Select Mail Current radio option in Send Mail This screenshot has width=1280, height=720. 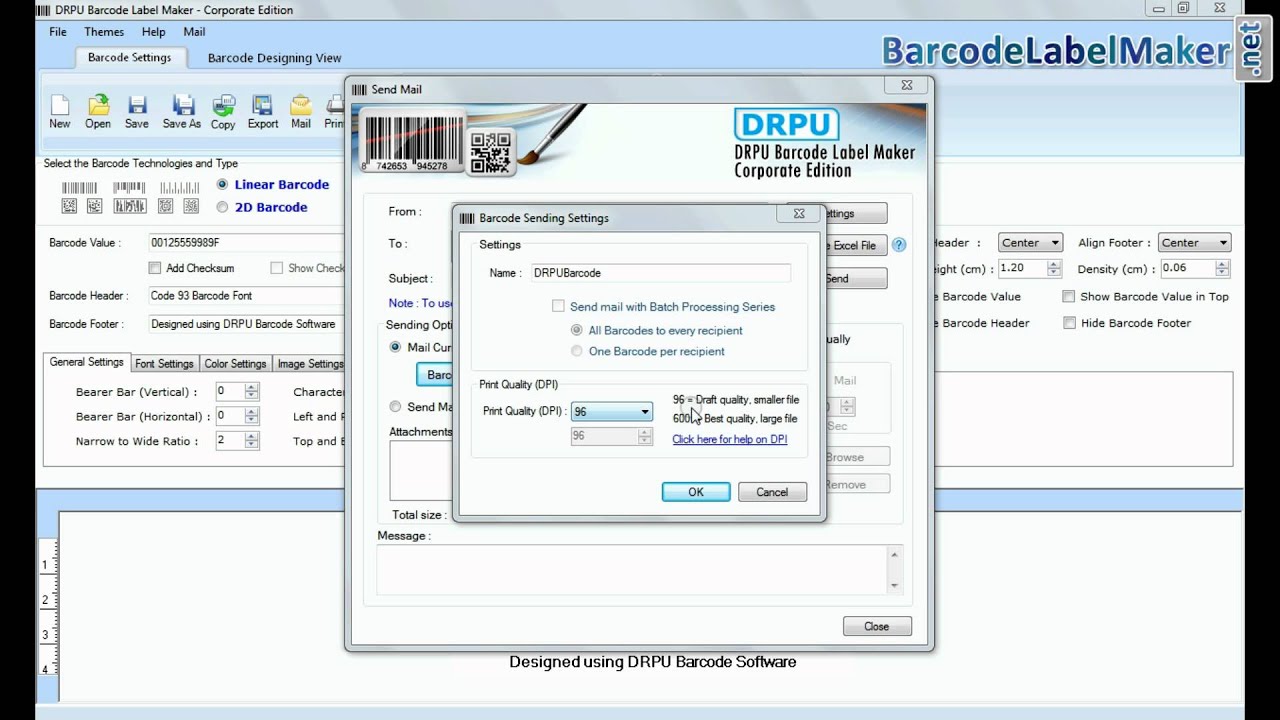point(396,347)
